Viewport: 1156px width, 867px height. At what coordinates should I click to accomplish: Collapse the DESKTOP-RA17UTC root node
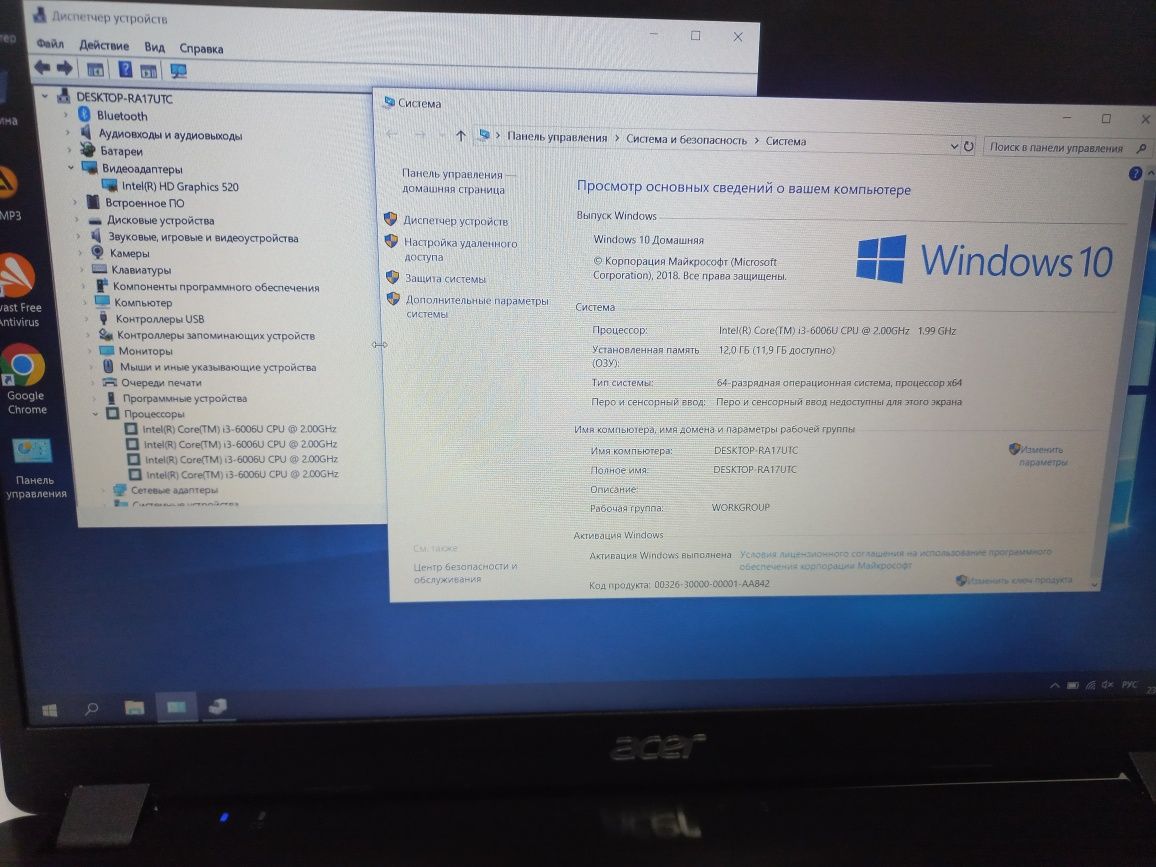point(46,96)
